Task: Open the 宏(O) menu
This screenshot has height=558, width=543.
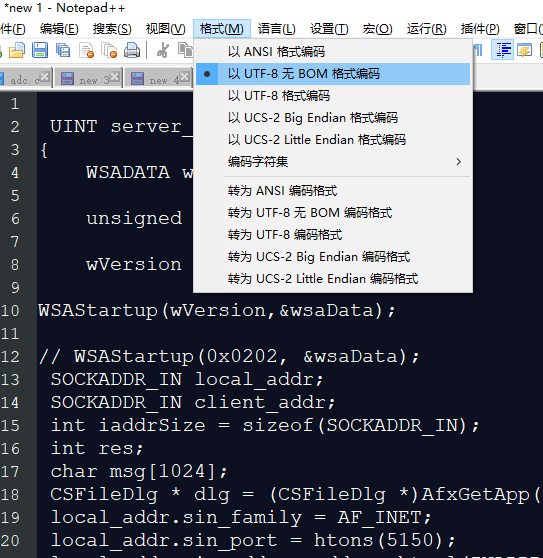Action: [x=378, y=29]
